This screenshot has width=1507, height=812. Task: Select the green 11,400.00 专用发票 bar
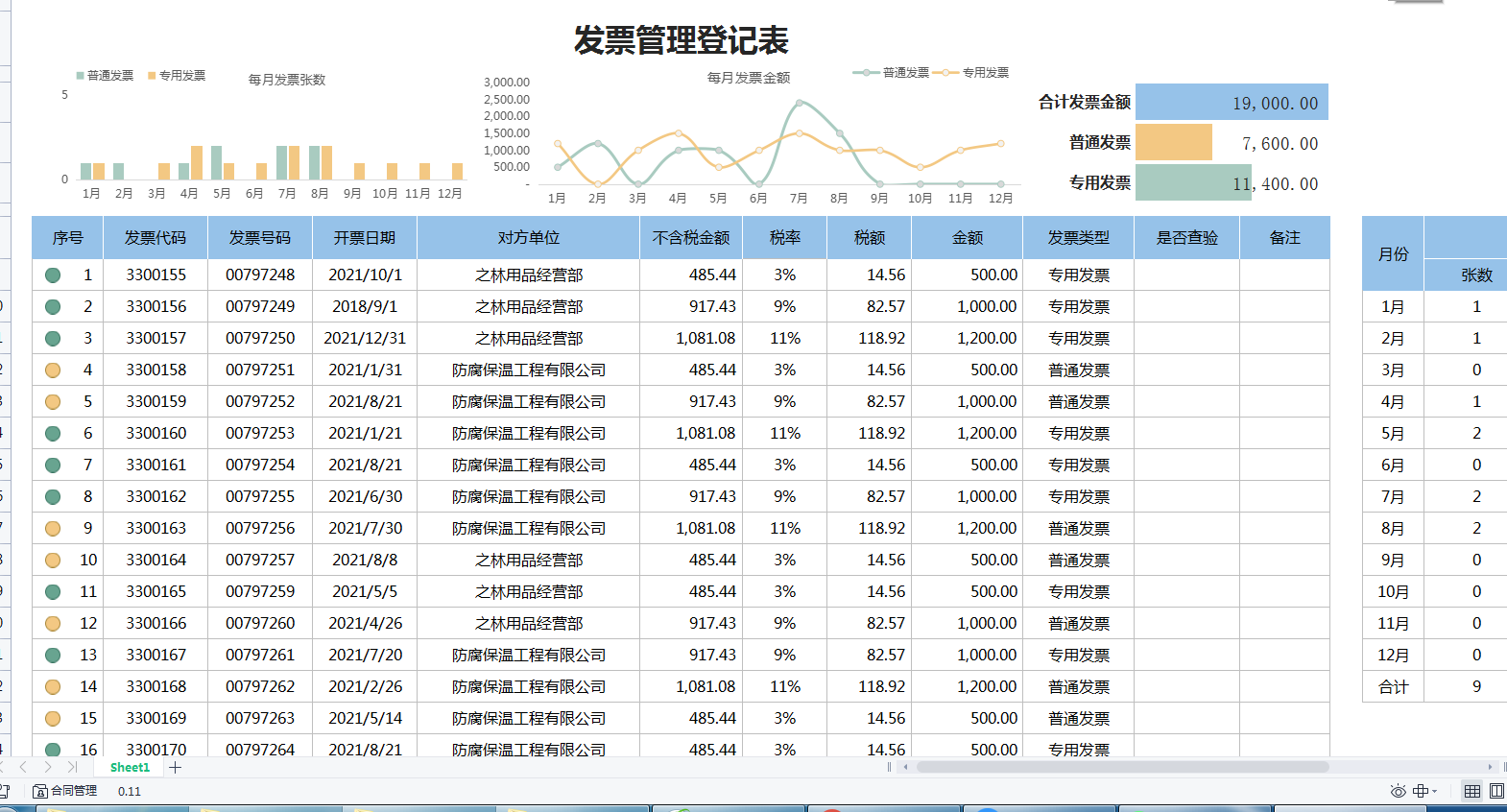[x=1193, y=182]
